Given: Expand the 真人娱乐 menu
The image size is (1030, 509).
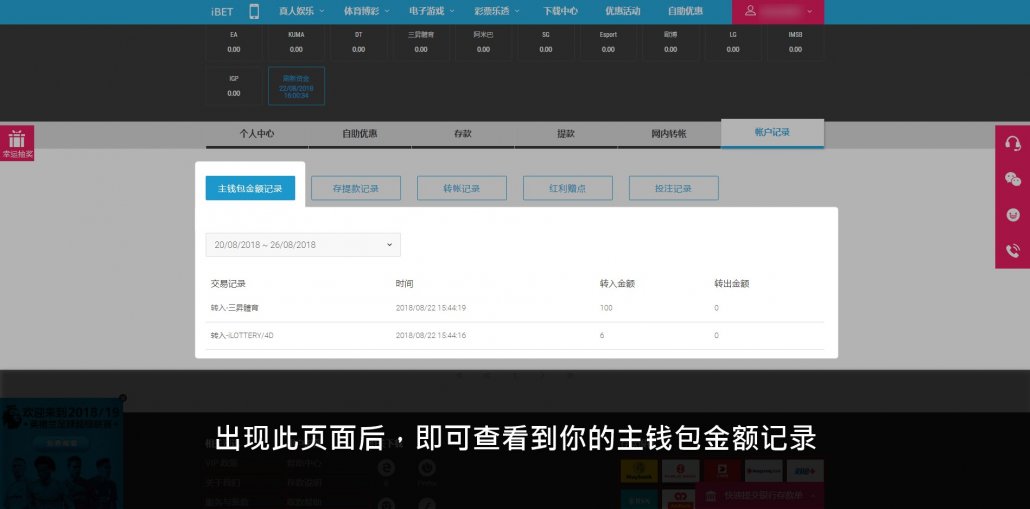Looking at the screenshot, I should pyautogui.click(x=302, y=11).
